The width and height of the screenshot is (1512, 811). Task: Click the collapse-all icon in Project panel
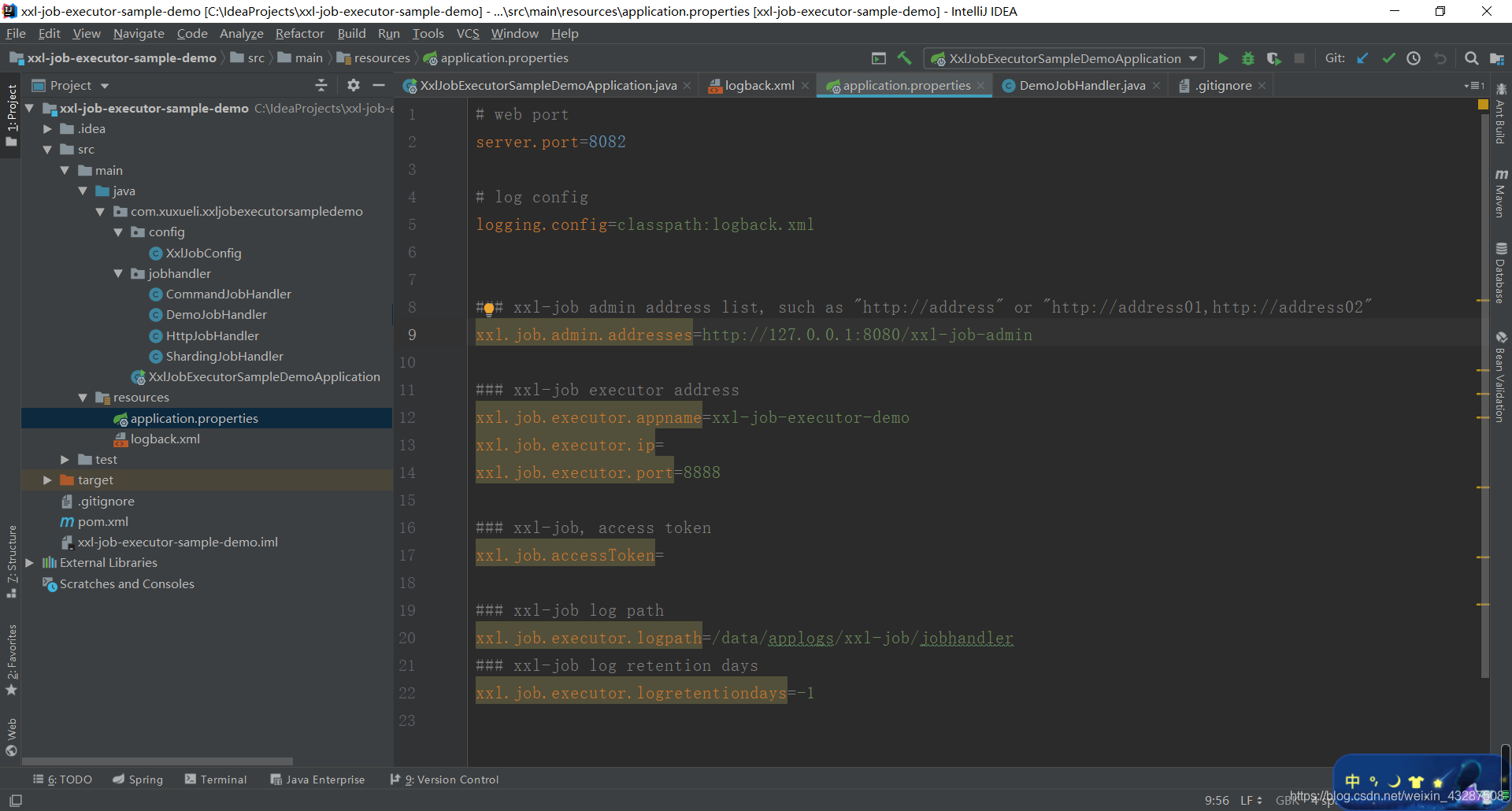click(321, 85)
